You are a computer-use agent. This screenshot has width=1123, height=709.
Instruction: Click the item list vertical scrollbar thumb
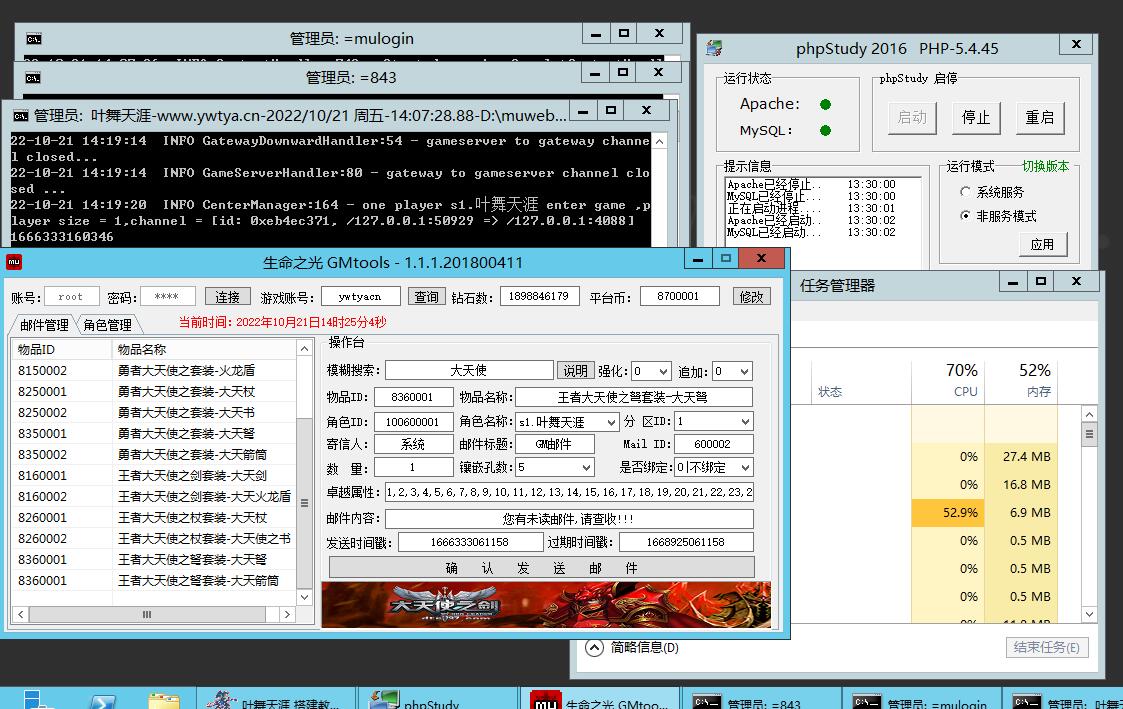pos(304,503)
